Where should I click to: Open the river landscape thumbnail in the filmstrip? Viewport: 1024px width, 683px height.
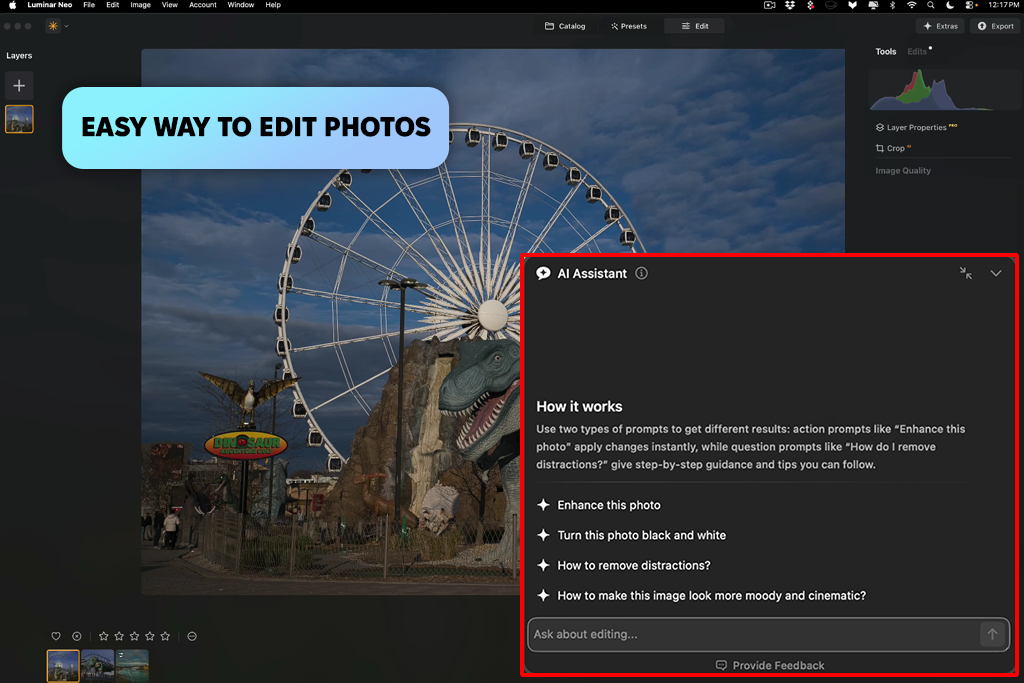(x=133, y=665)
